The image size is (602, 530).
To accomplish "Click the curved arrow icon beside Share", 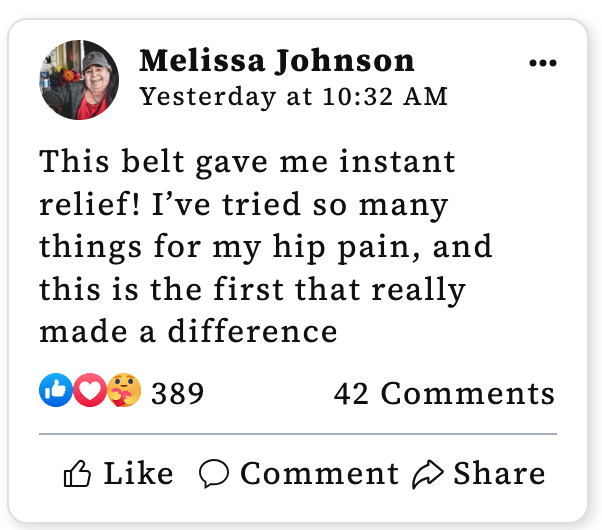I will click(x=429, y=474).
